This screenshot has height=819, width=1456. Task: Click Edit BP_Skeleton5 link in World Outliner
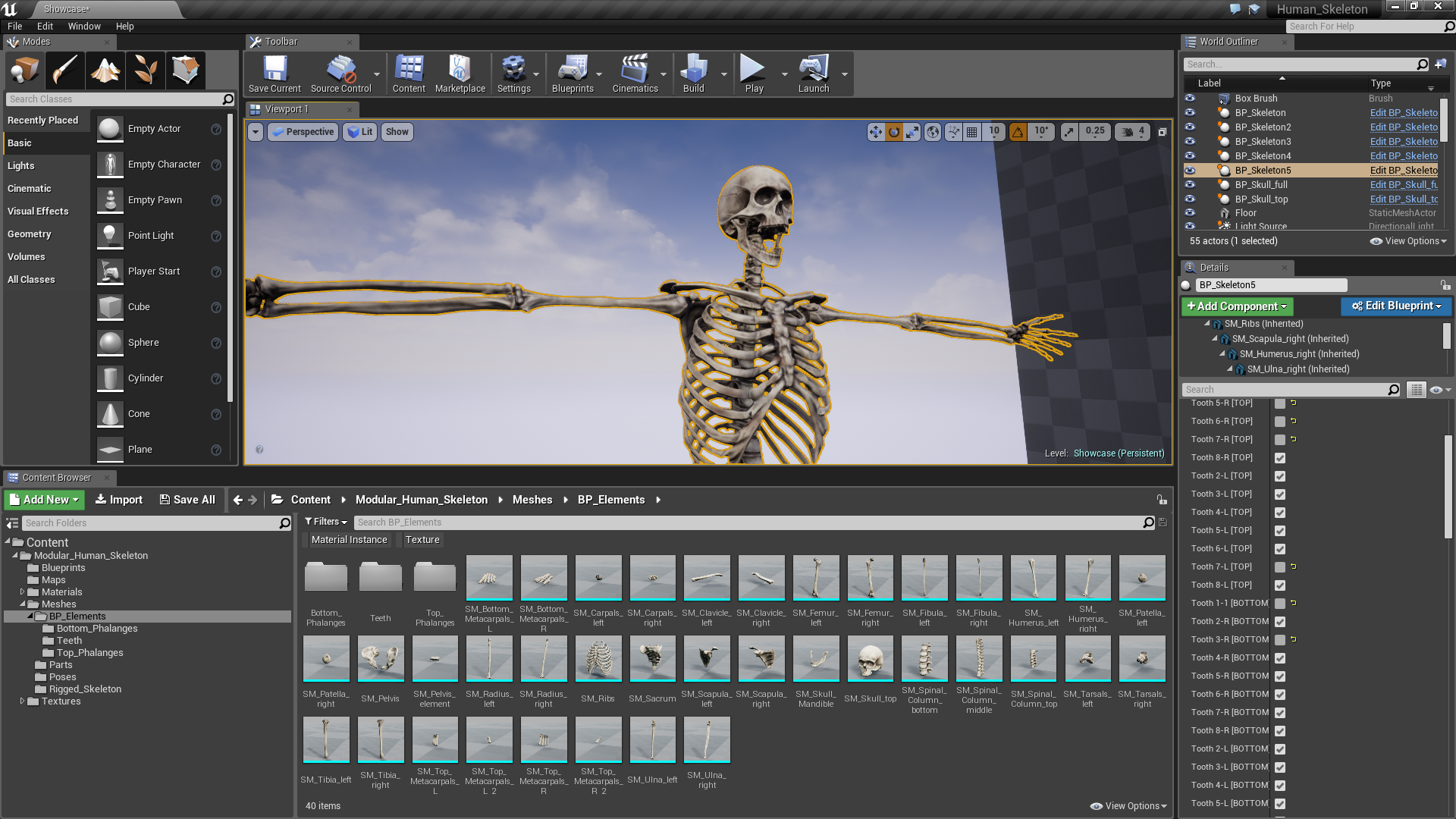[1403, 170]
